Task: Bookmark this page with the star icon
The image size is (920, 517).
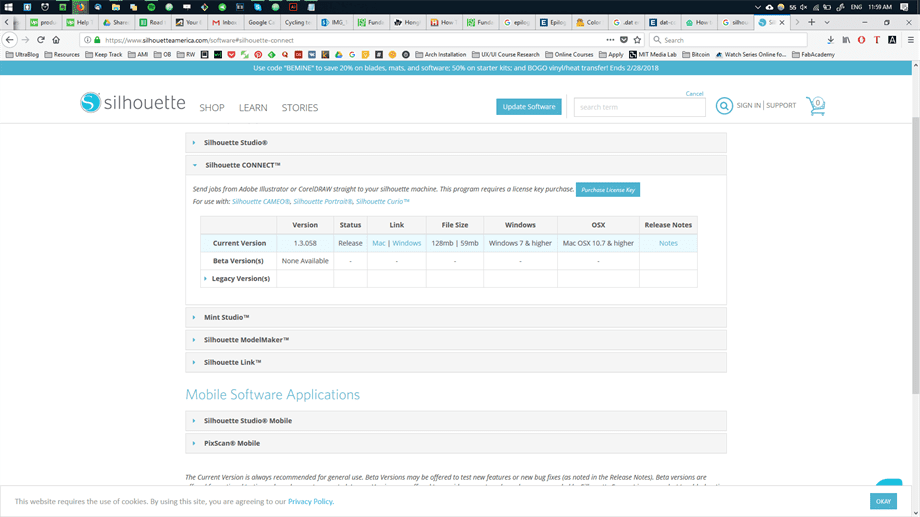Action: click(x=637, y=40)
